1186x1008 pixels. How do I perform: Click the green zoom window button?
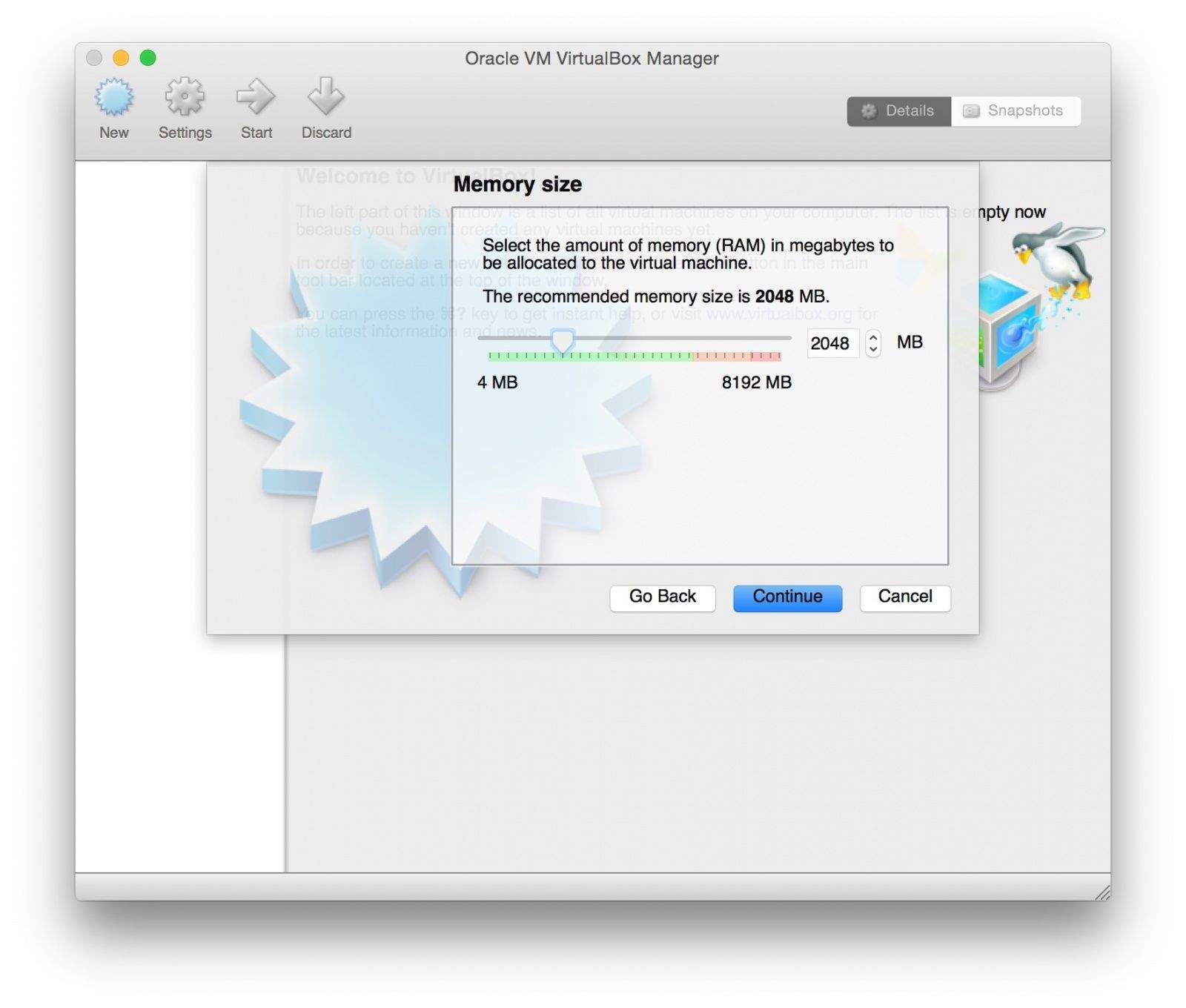click(148, 58)
